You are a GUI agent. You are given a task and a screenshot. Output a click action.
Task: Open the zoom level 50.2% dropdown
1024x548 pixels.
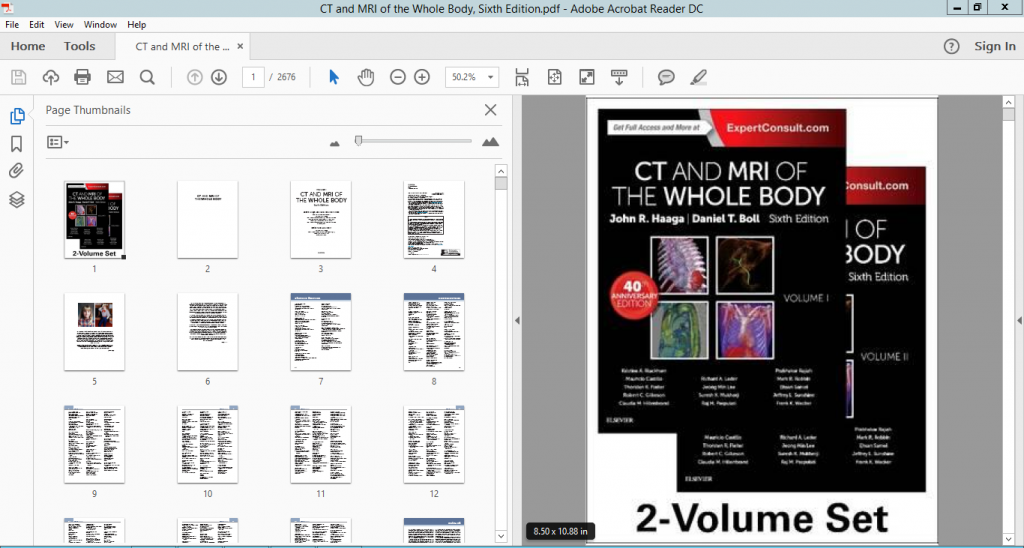click(x=472, y=77)
